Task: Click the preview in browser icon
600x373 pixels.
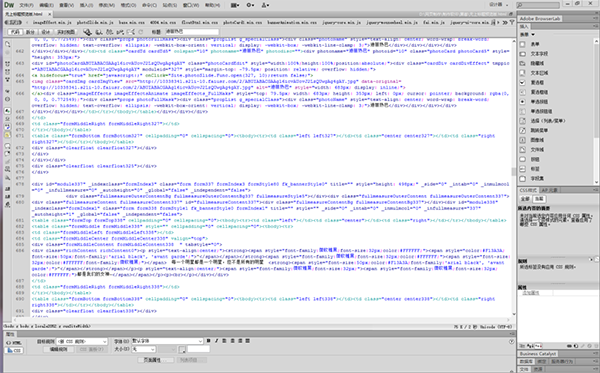Action: 99,32
